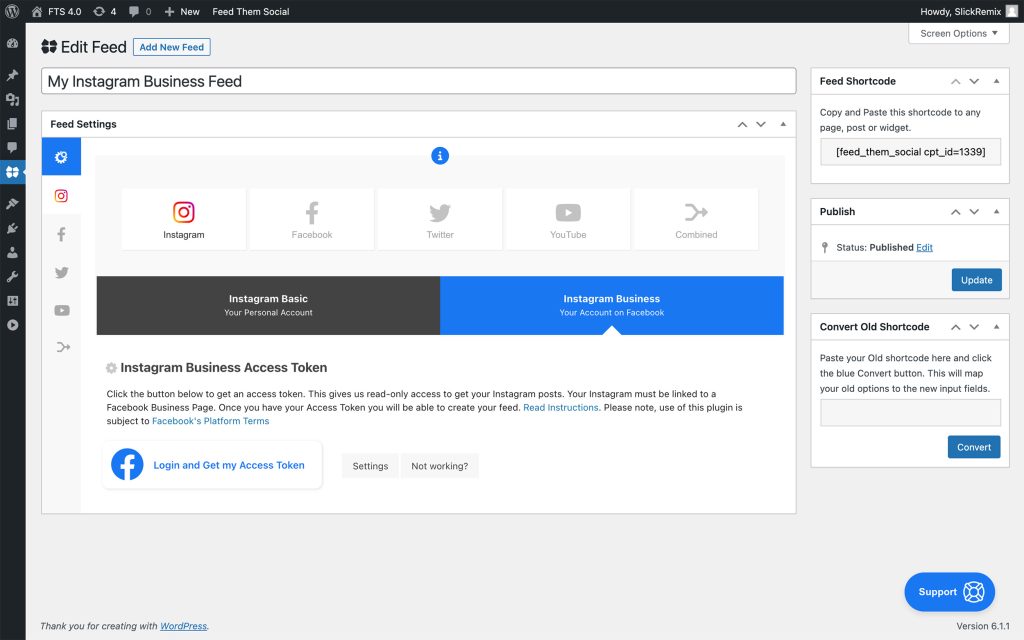Open Facebook's Platform Terms link
This screenshot has width=1024, height=640.
tap(210, 421)
